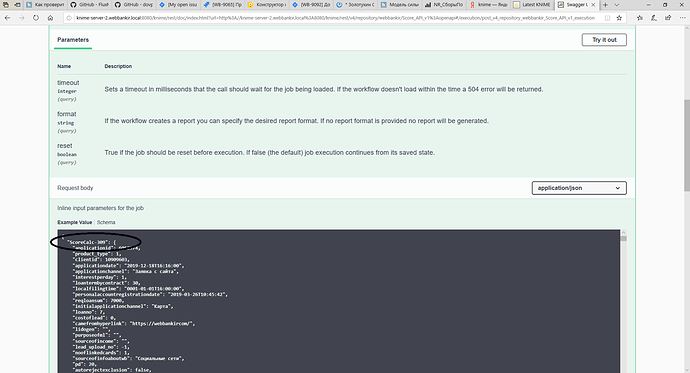Click the "applicationdate" line in the JSON example
Screen dimensions: 690x373
[x=128, y=266]
